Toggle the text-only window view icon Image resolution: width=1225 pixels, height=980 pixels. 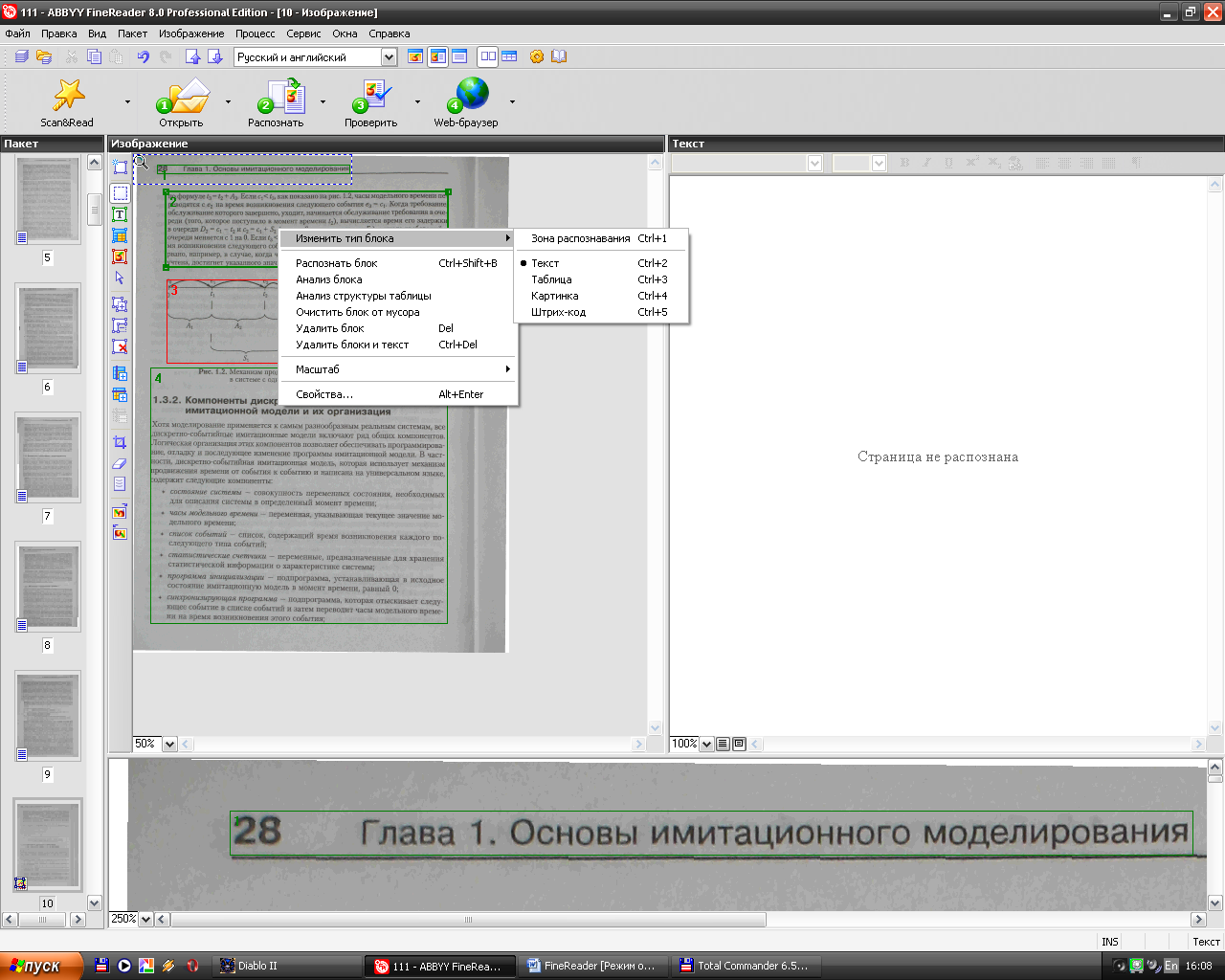[459, 56]
